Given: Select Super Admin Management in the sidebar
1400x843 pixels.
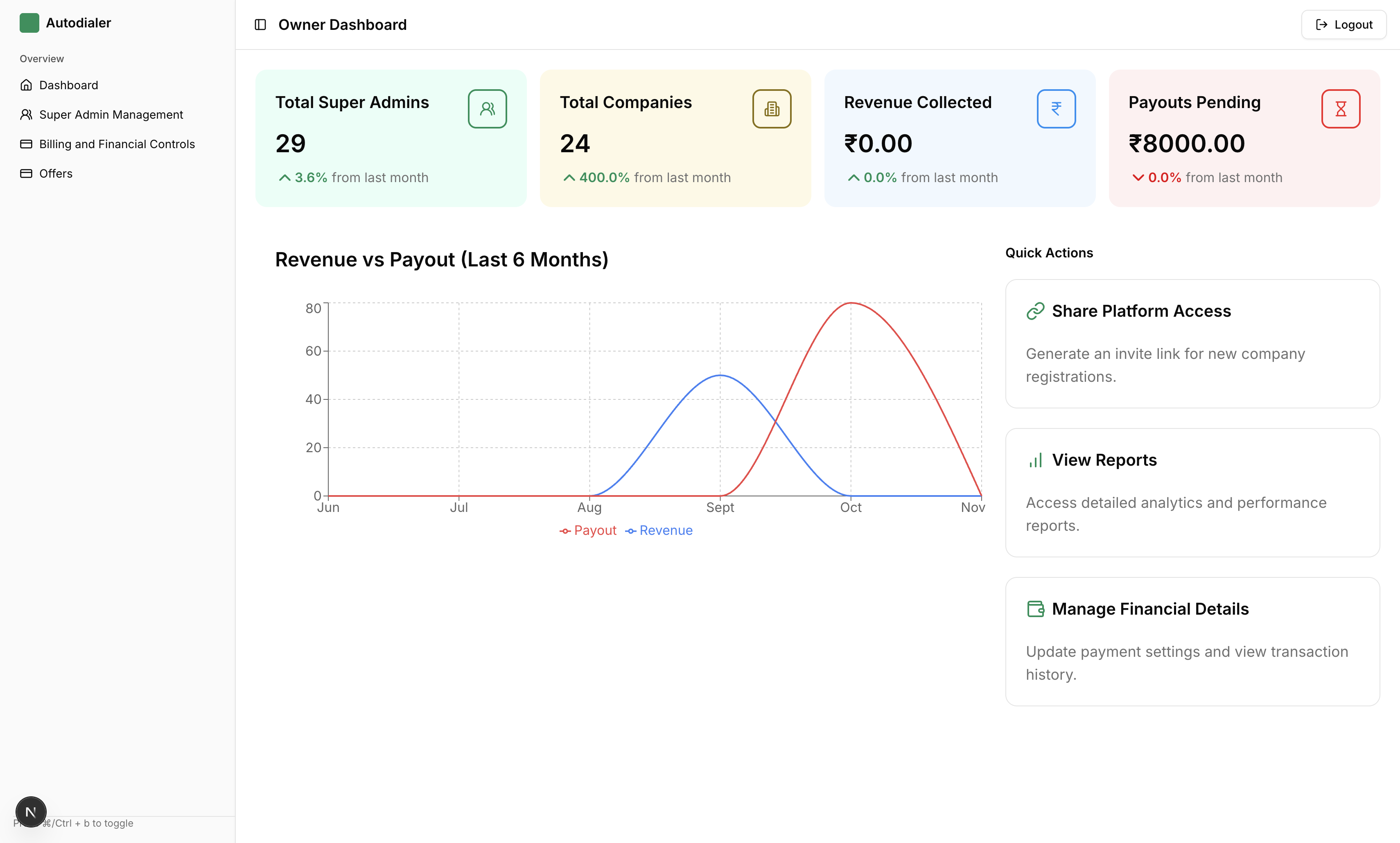Looking at the screenshot, I should pos(111,114).
